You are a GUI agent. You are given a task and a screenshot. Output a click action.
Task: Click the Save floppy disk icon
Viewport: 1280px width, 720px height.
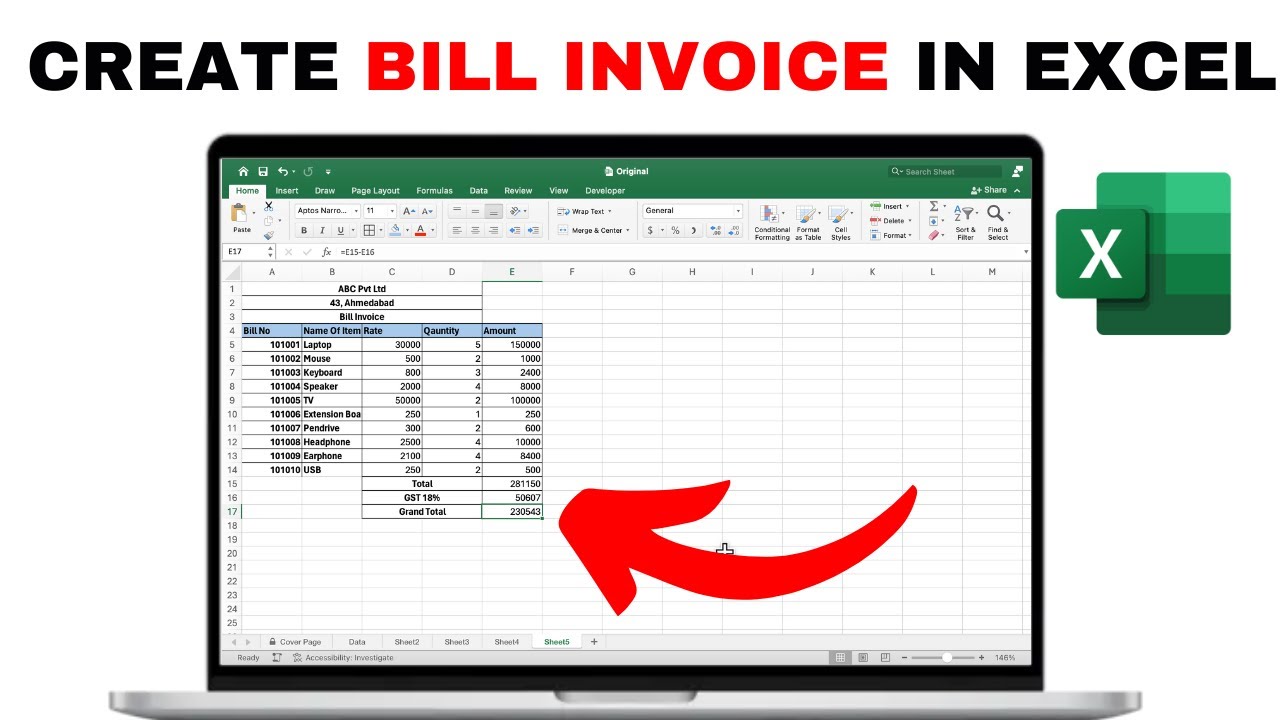coord(263,171)
